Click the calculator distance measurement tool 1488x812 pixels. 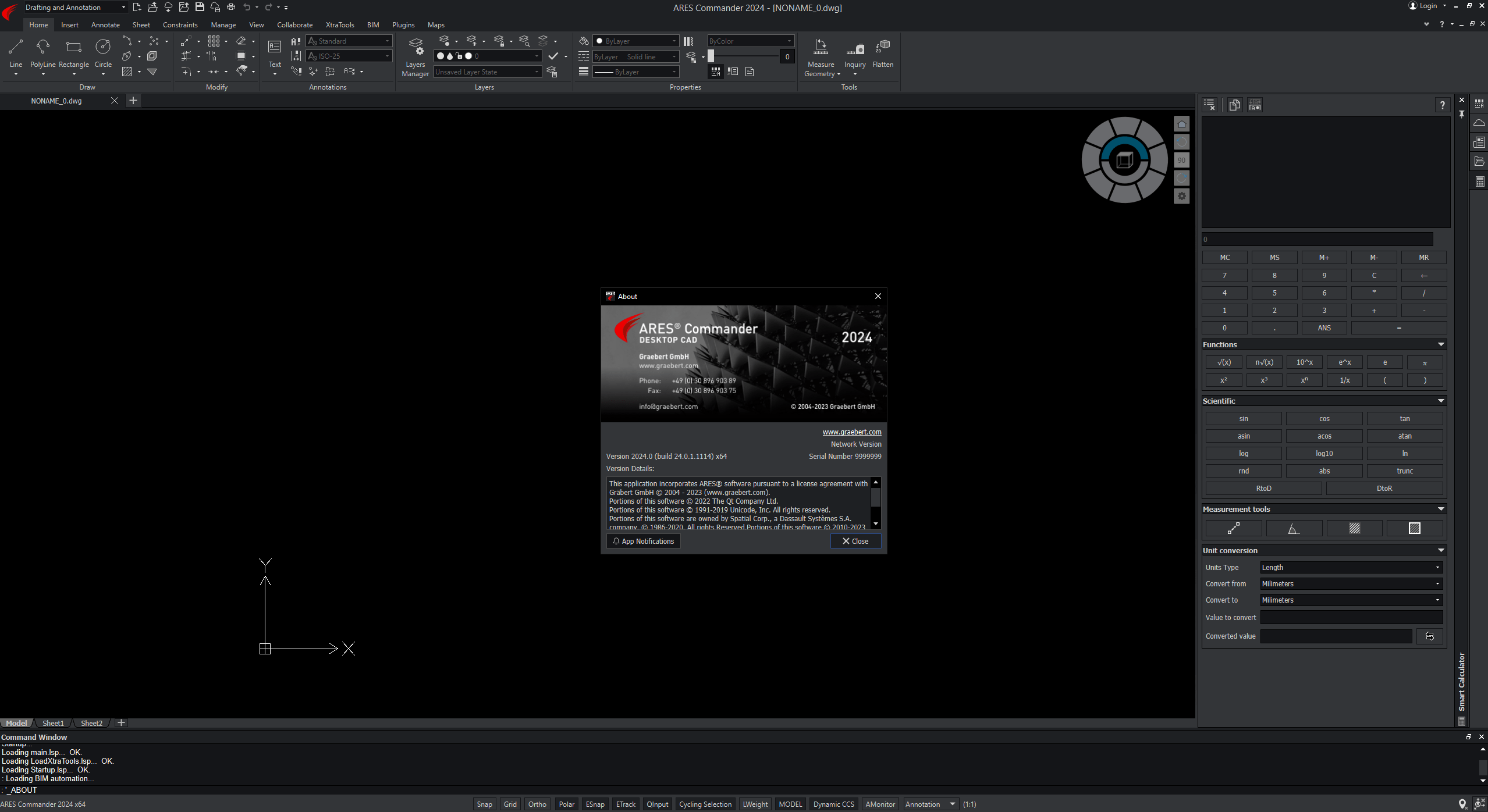tap(1234, 528)
